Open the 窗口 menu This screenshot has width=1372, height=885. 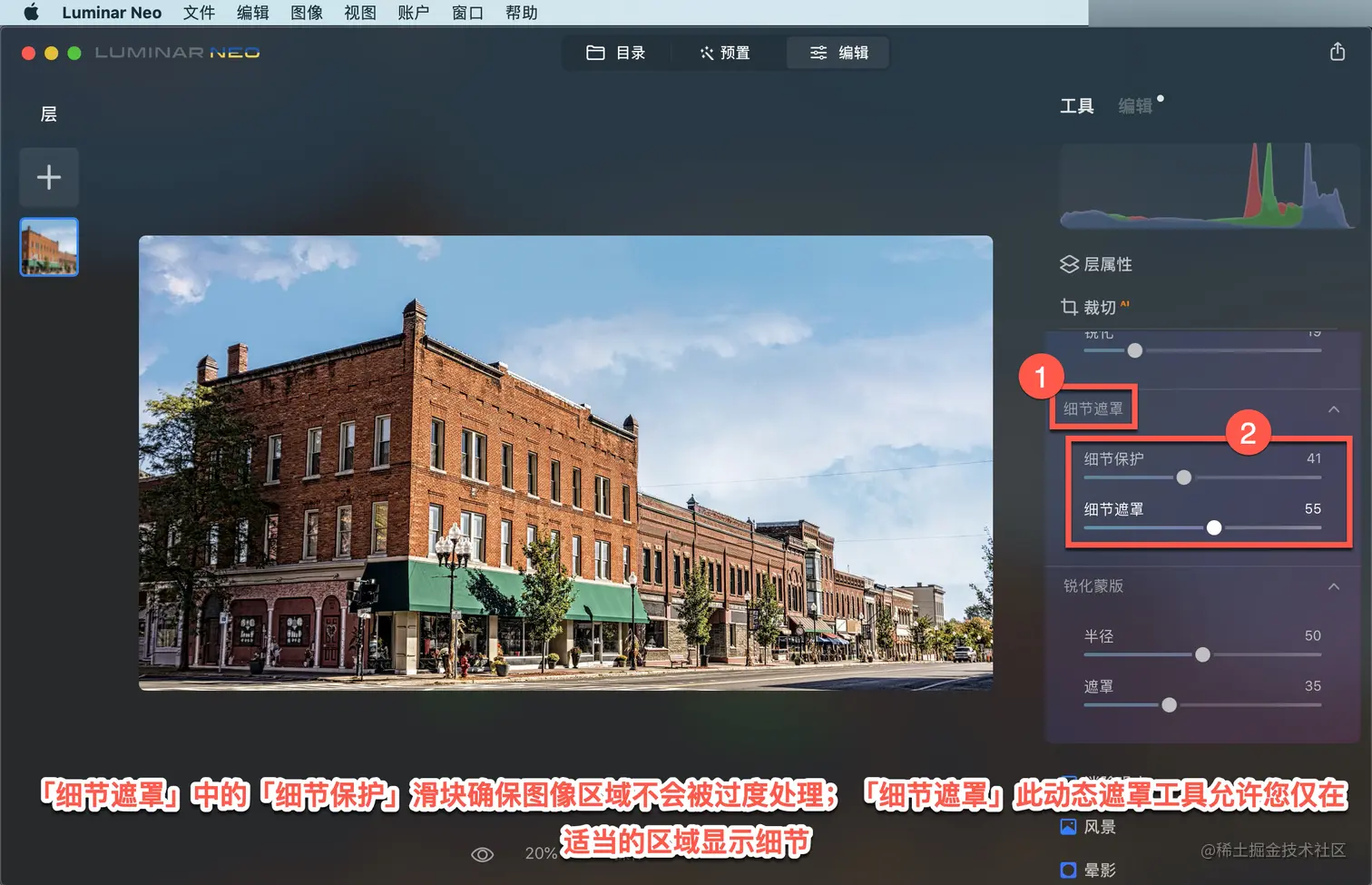467,13
